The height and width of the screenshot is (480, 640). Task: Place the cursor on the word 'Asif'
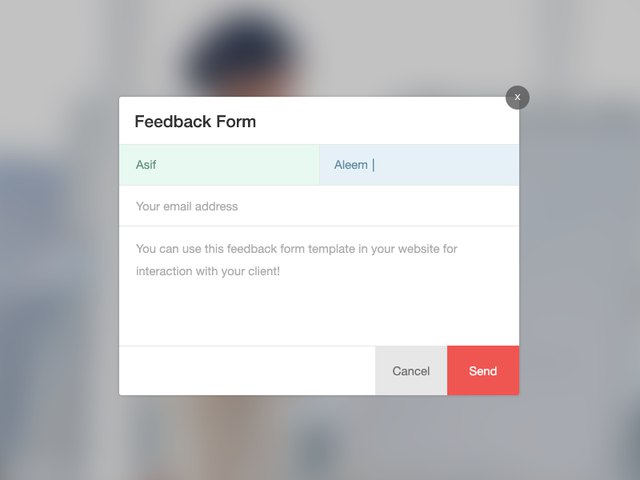pyautogui.click(x=146, y=165)
